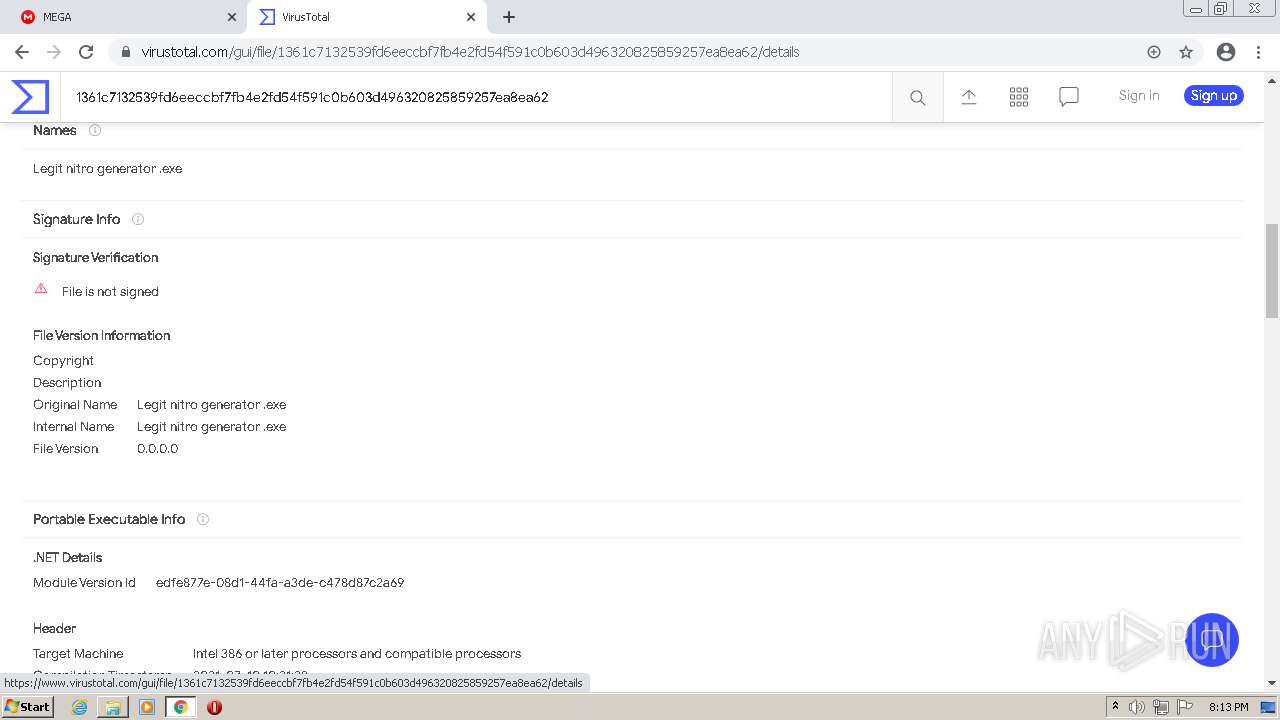Open the comments speech bubble icon

[1069, 97]
